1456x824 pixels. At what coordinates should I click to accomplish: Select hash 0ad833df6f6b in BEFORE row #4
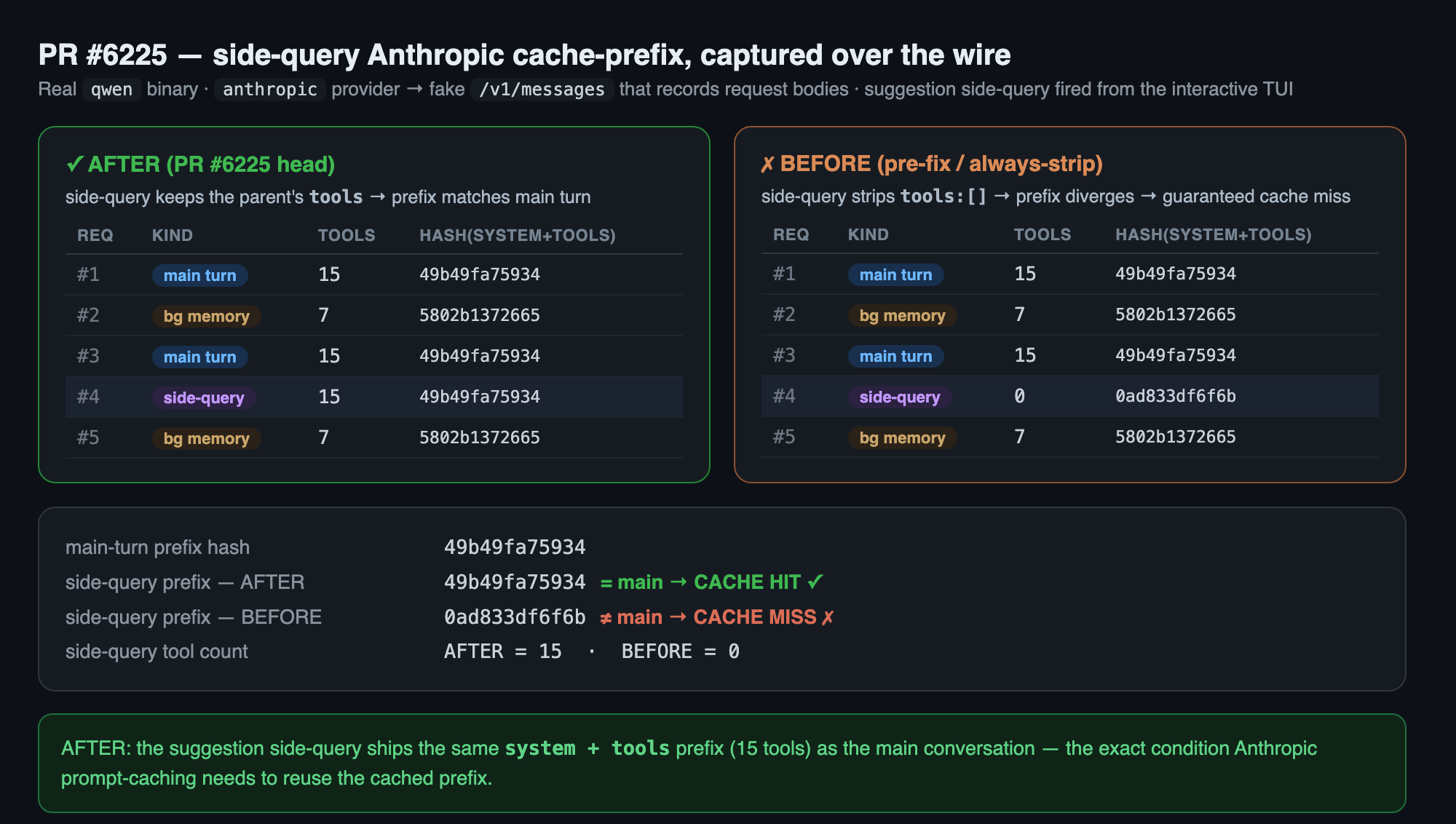click(x=1176, y=396)
